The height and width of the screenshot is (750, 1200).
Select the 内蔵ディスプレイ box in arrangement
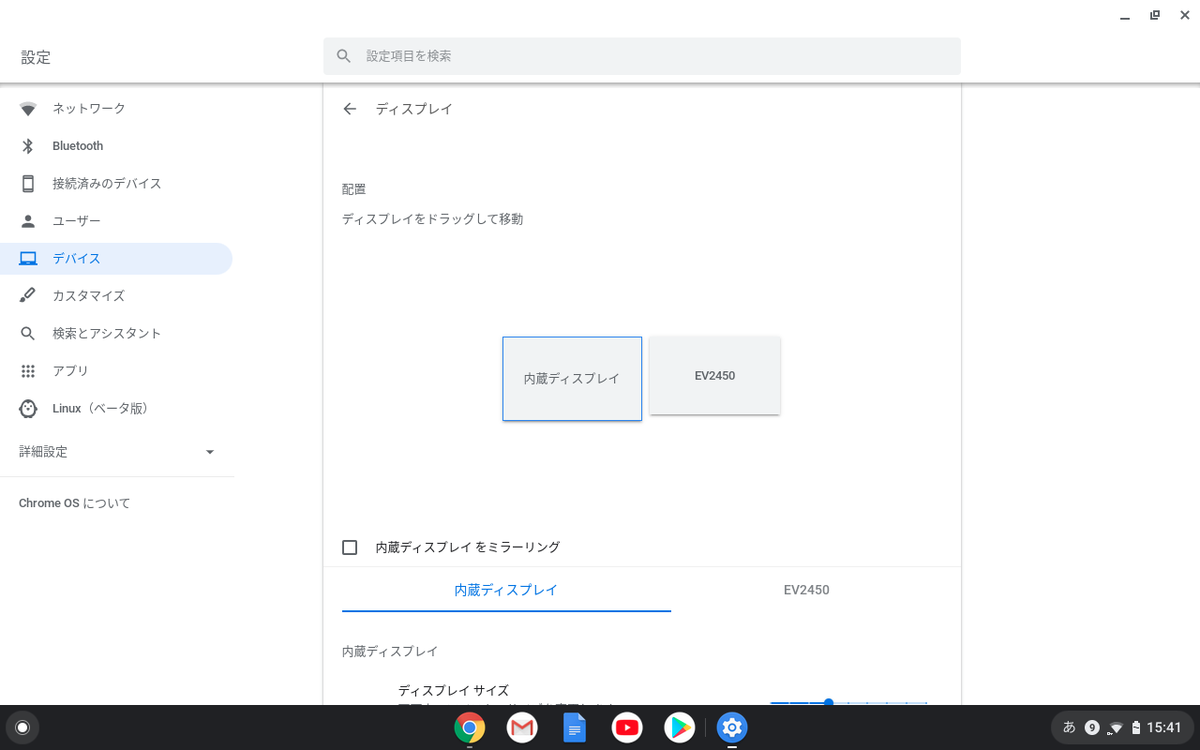572,379
